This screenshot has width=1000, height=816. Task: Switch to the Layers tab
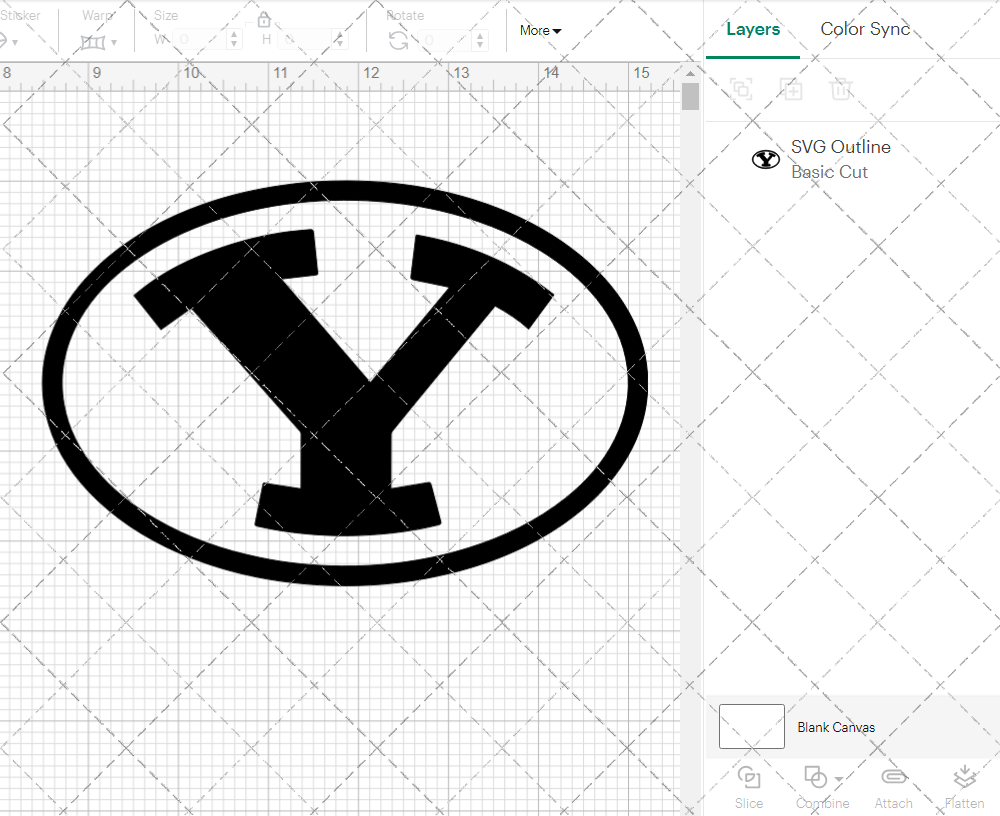[x=753, y=29]
